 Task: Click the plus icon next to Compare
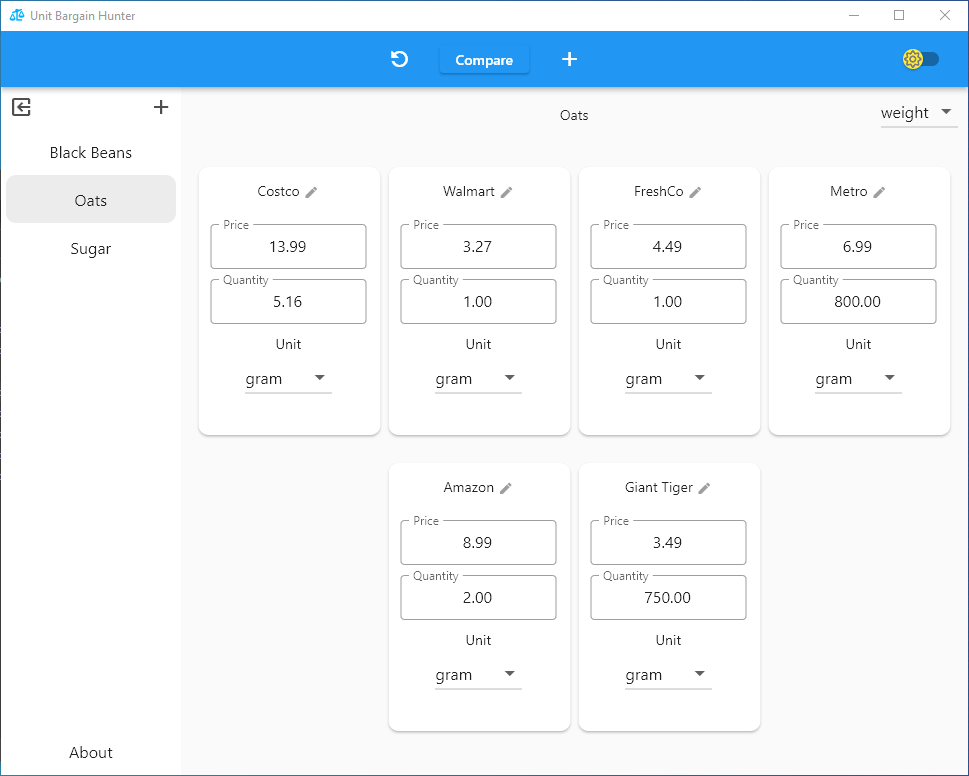click(x=569, y=59)
